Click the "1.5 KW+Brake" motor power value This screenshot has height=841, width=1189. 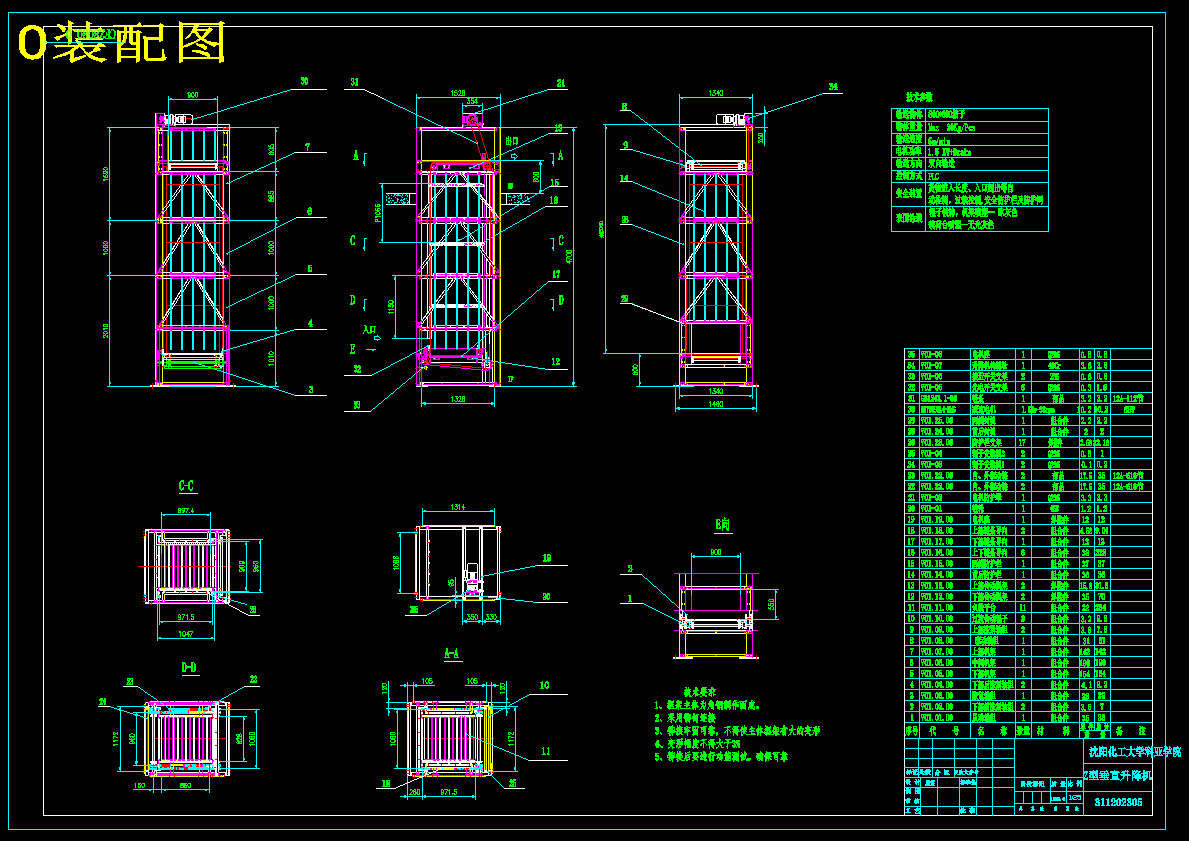click(949, 152)
